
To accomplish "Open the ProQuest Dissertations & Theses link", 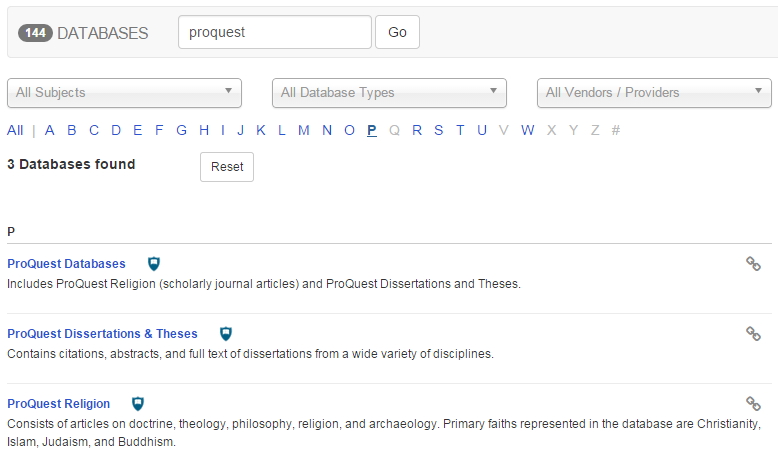I will [102, 333].
